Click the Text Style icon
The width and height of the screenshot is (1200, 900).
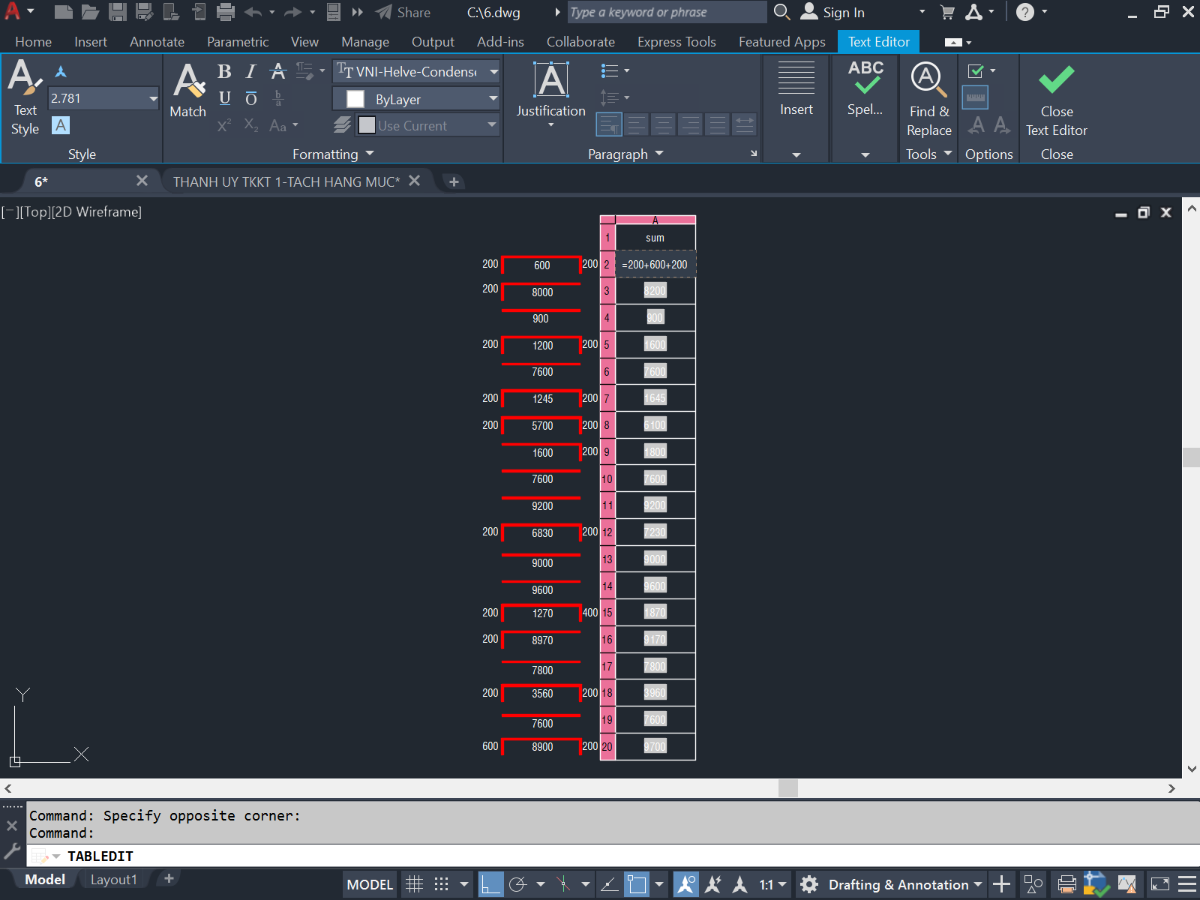point(25,98)
